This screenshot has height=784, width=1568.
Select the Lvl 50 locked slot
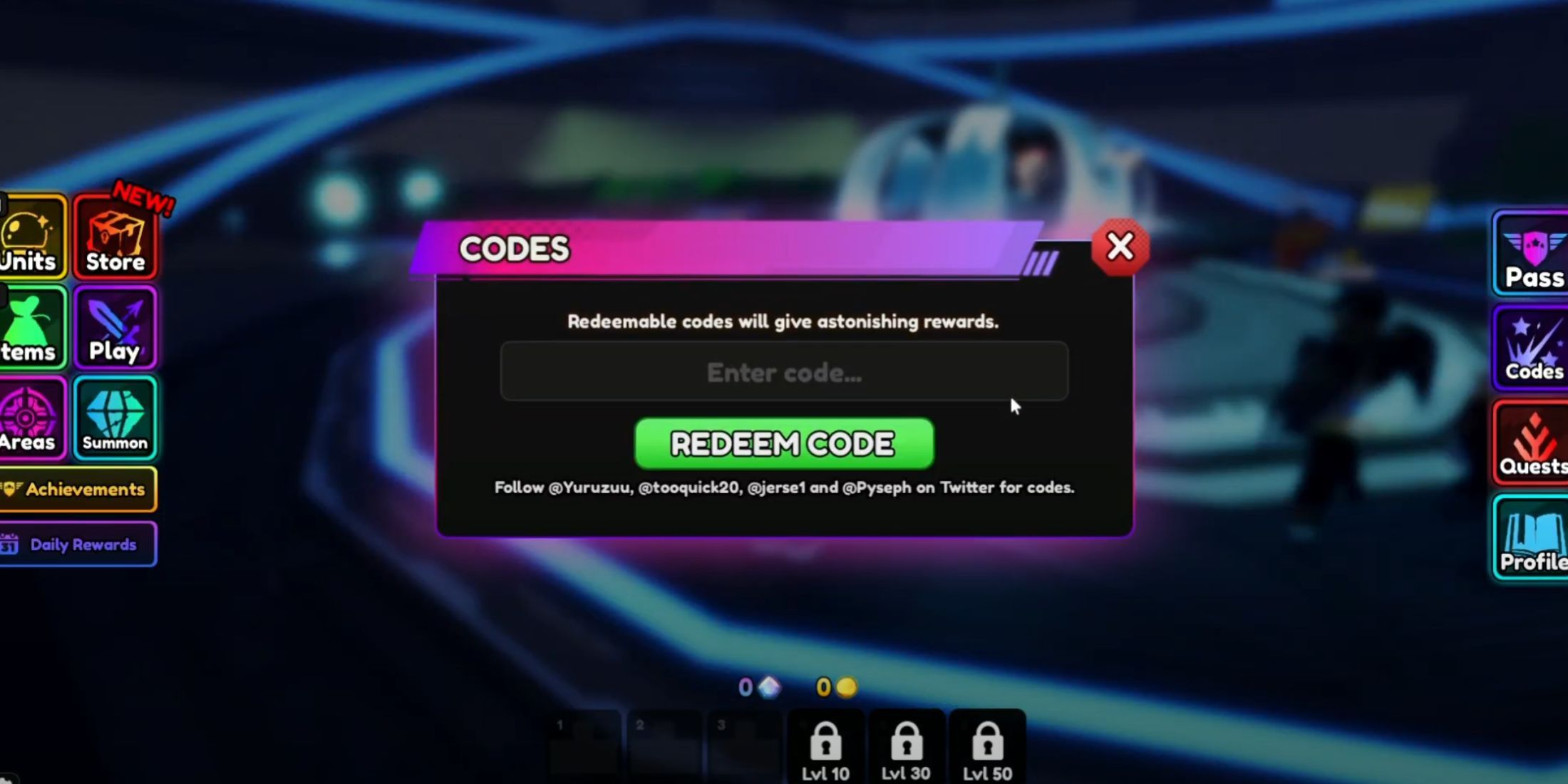click(988, 745)
